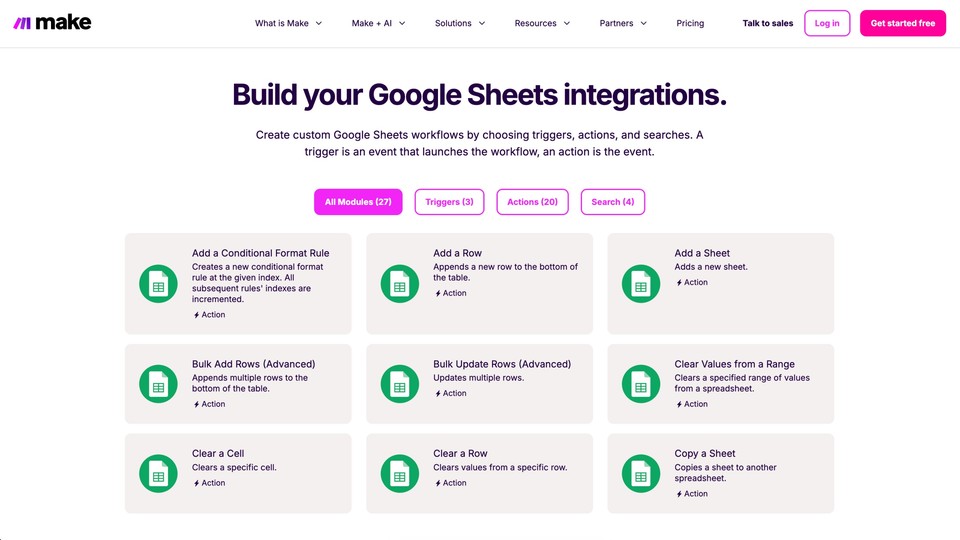Click the Log in button

827,23
